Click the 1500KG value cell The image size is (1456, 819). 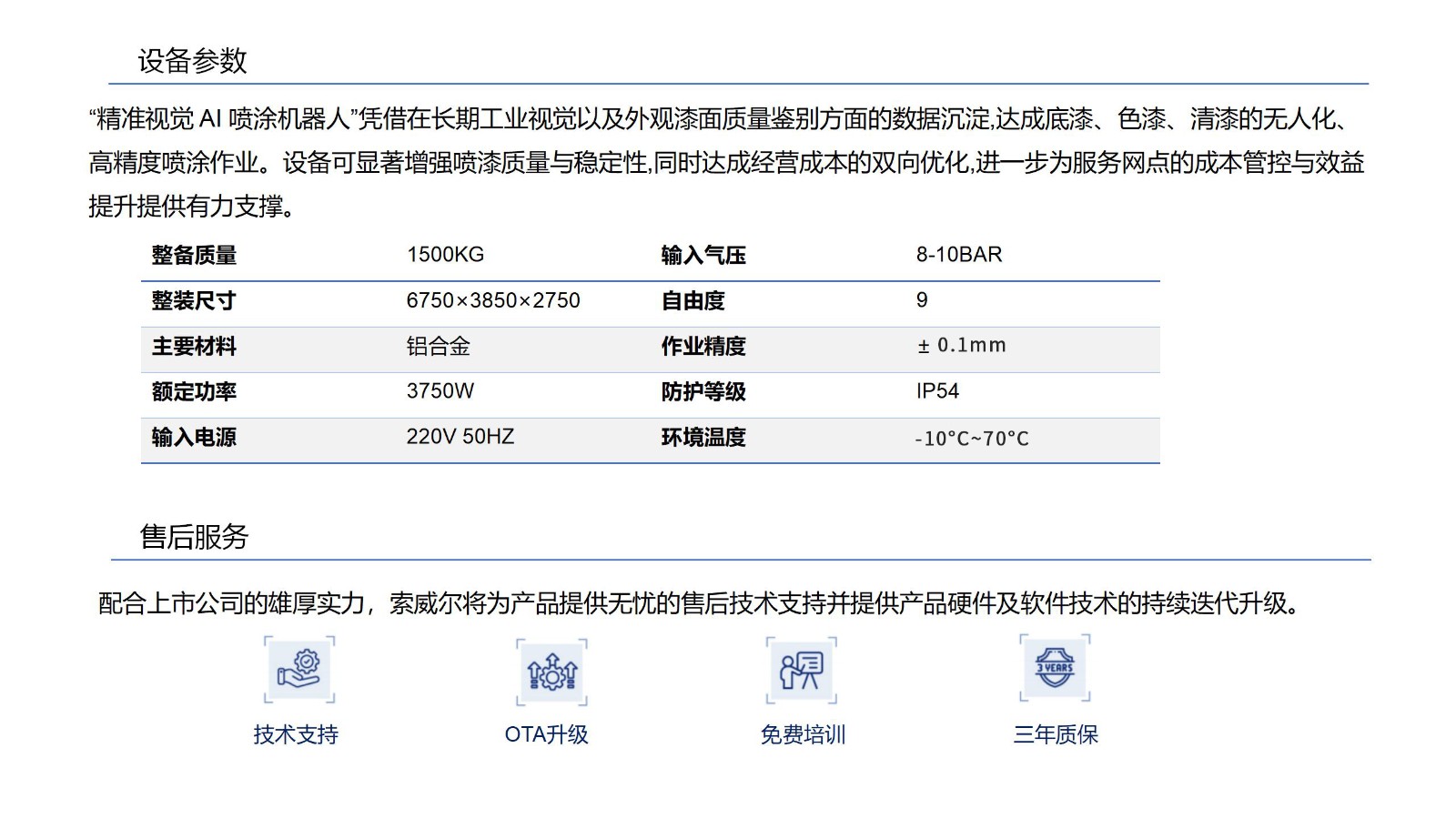point(445,255)
